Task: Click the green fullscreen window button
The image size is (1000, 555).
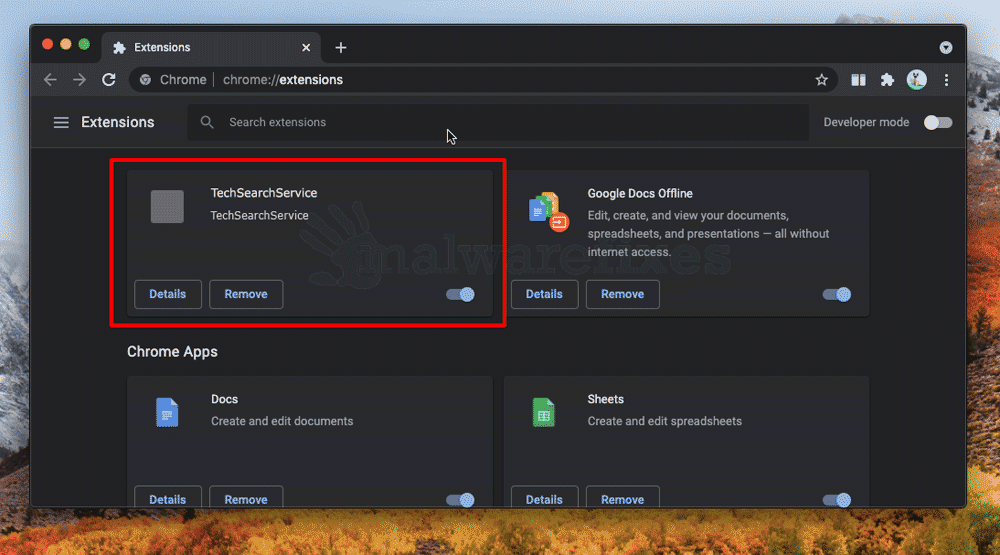Action: (84, 44)
